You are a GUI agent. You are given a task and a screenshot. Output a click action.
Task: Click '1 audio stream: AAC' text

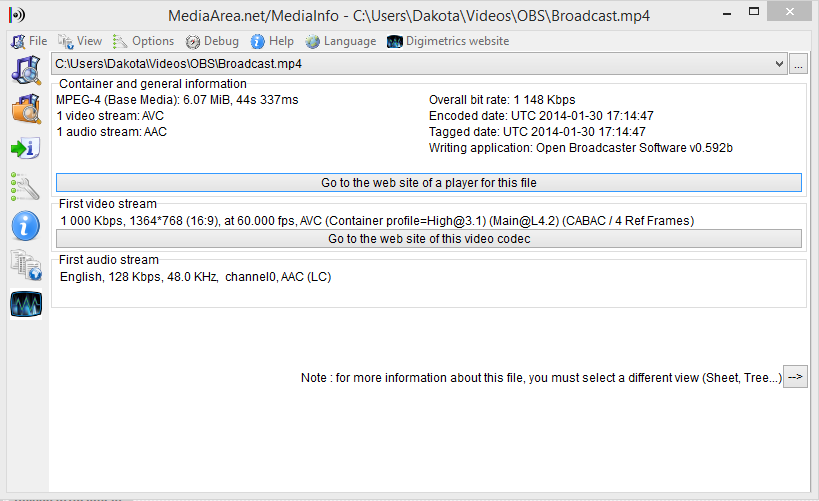[x=112, y=132]
